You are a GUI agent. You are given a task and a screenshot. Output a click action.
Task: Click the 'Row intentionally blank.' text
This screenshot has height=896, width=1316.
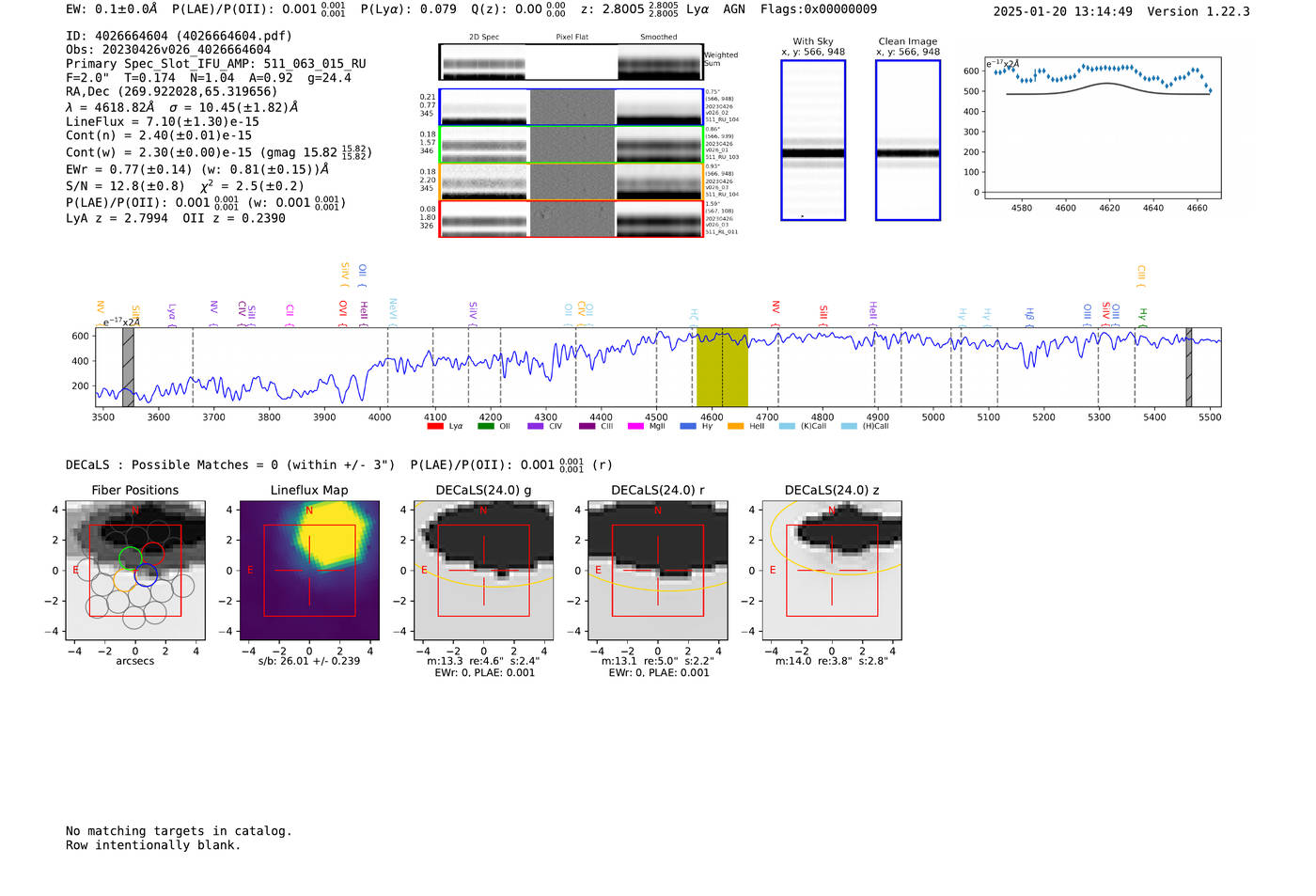(x=153, y=845)
